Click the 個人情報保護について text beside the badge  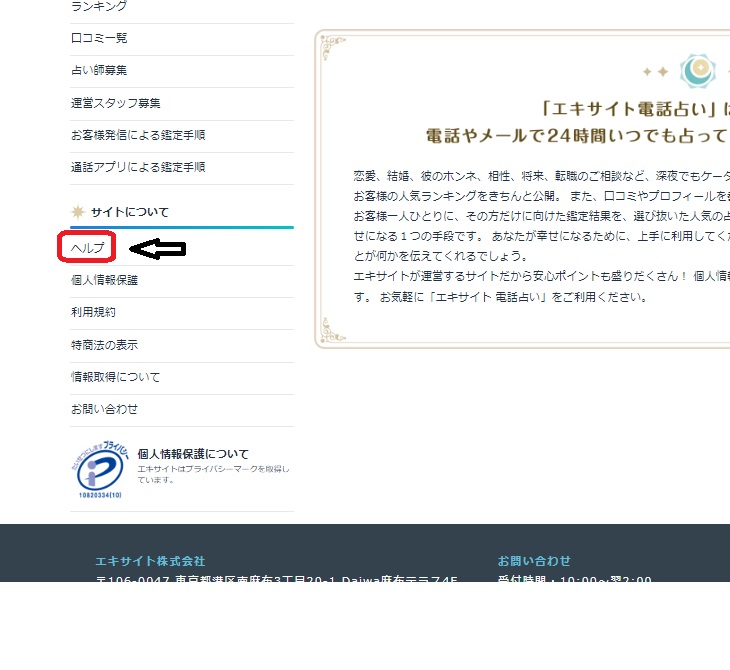click(193, 454)
